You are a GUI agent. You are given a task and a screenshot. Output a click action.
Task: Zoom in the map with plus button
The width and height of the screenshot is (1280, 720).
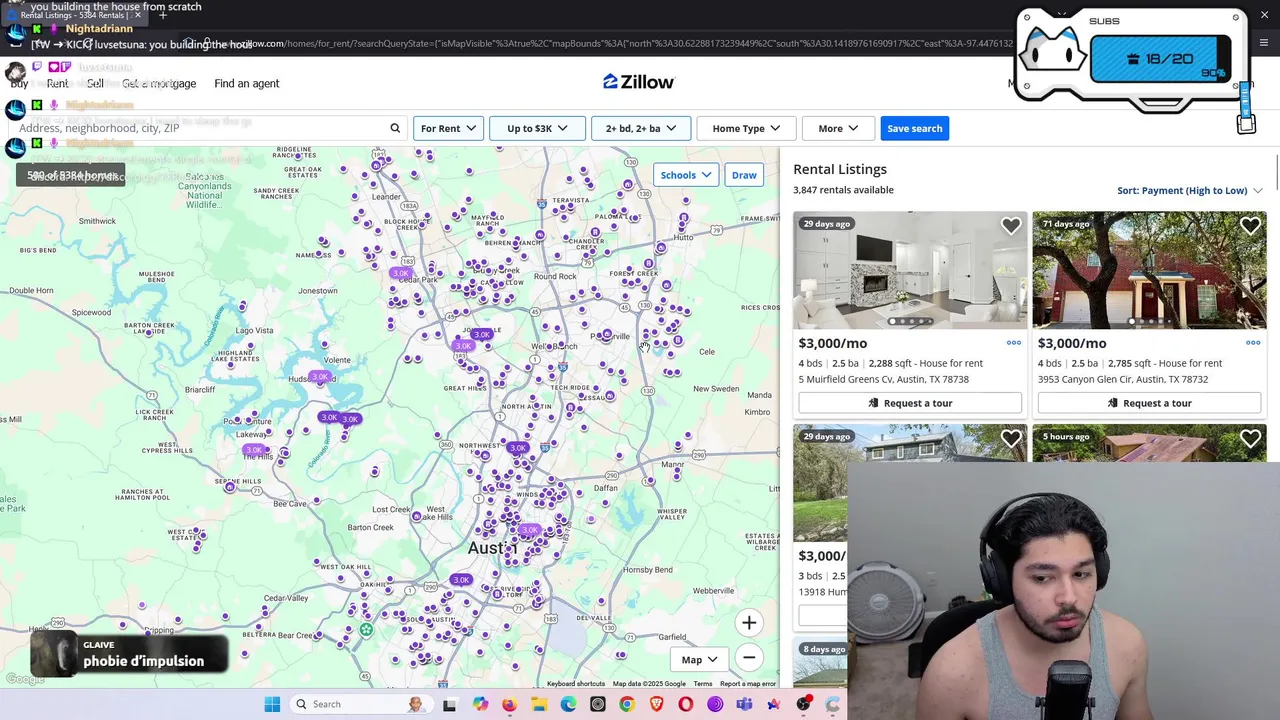point(749,623)
